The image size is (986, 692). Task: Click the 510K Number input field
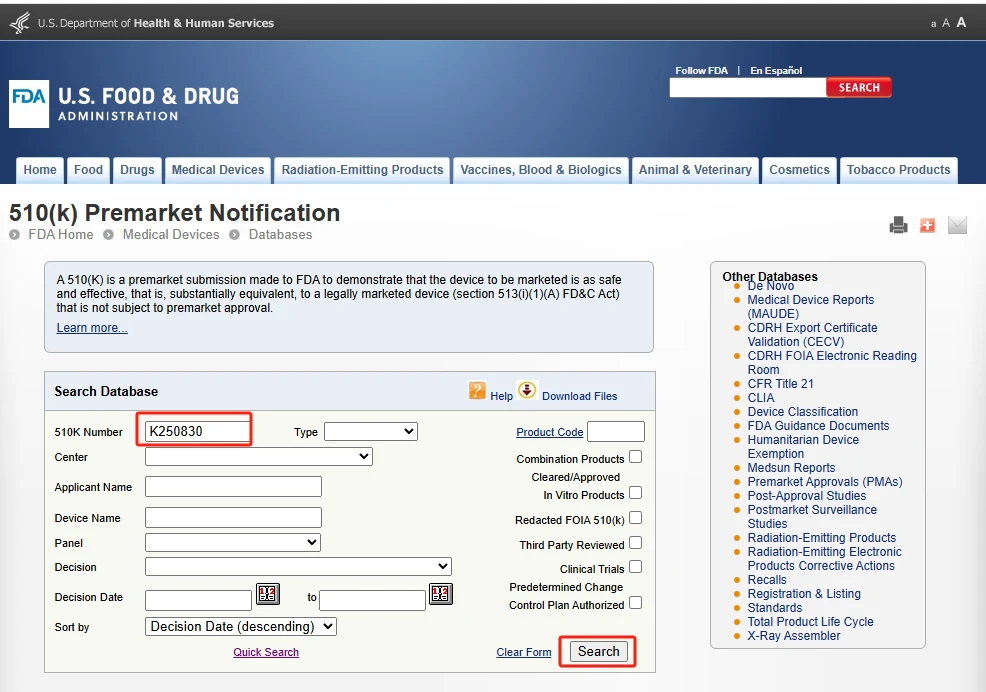[197, 432]
